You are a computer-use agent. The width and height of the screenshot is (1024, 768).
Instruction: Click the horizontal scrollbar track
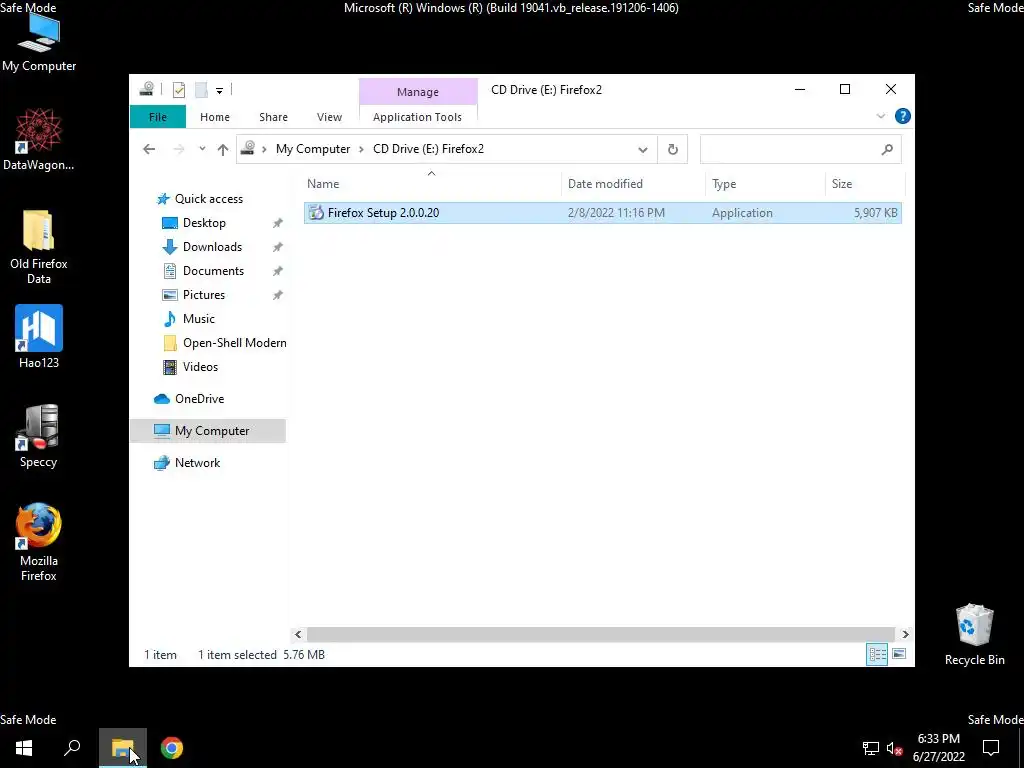[600, 634]
